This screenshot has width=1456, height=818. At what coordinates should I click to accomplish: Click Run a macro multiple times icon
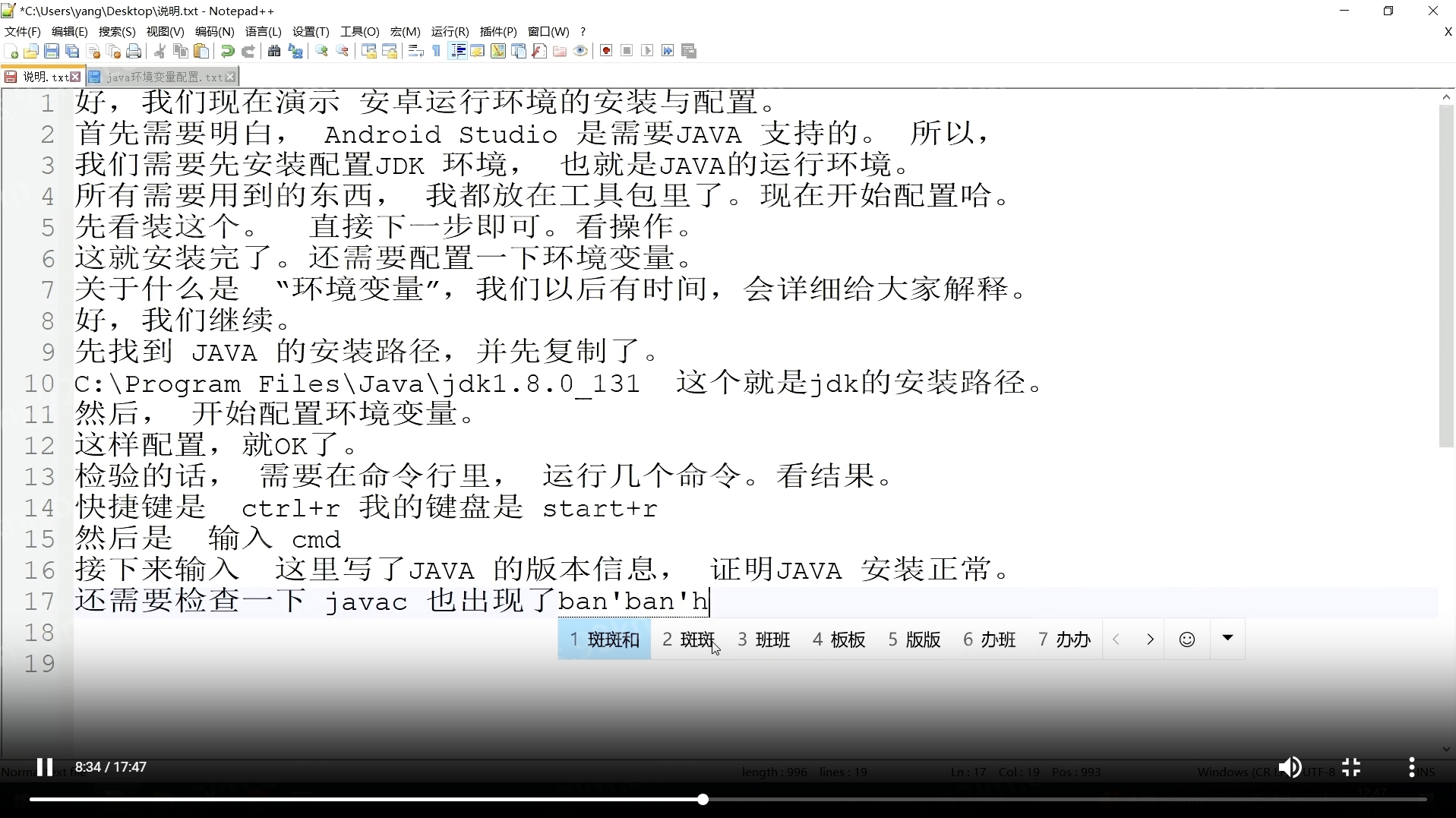coord(668,51)
